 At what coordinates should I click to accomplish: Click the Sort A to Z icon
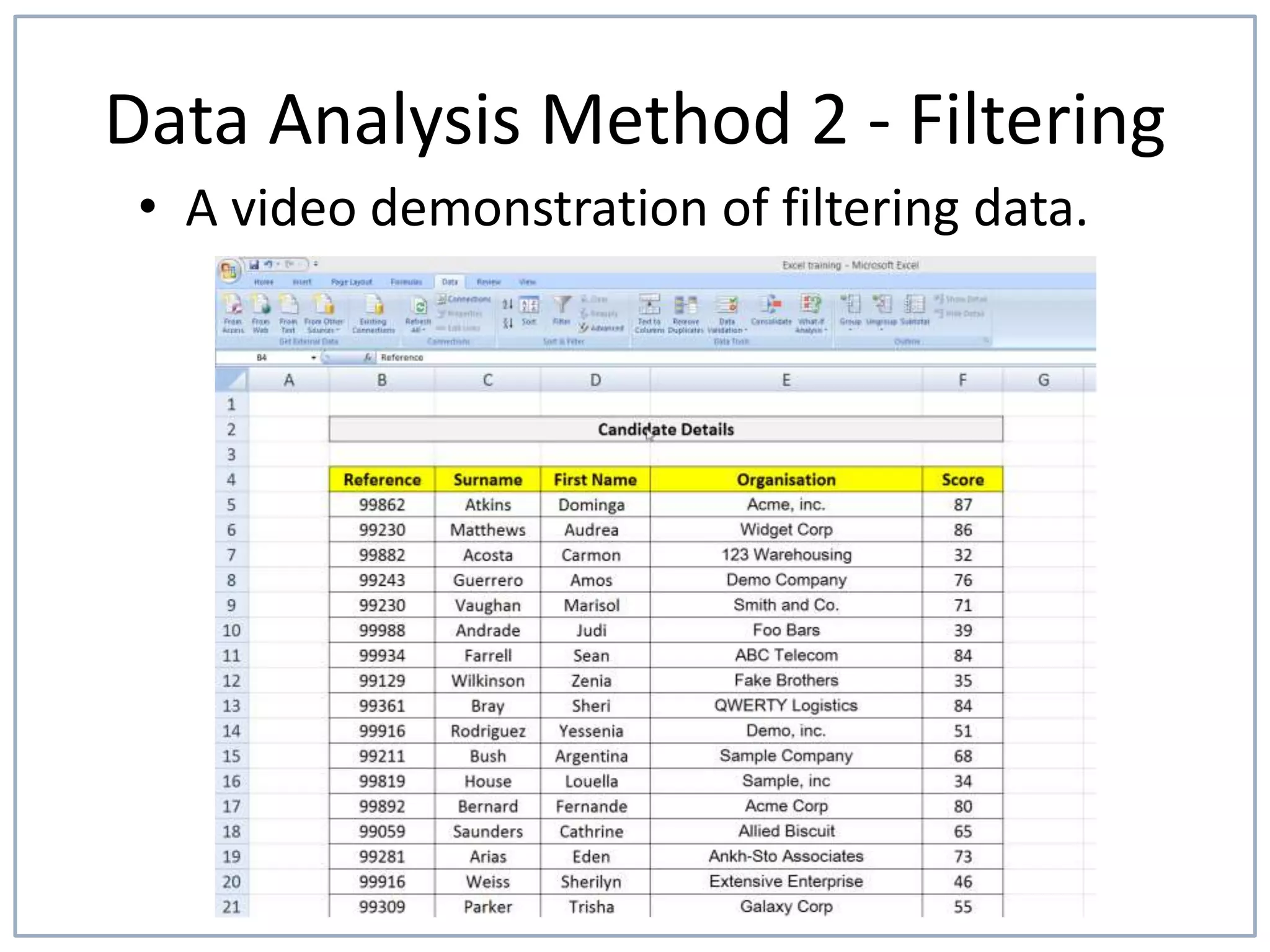pos(507,304)
